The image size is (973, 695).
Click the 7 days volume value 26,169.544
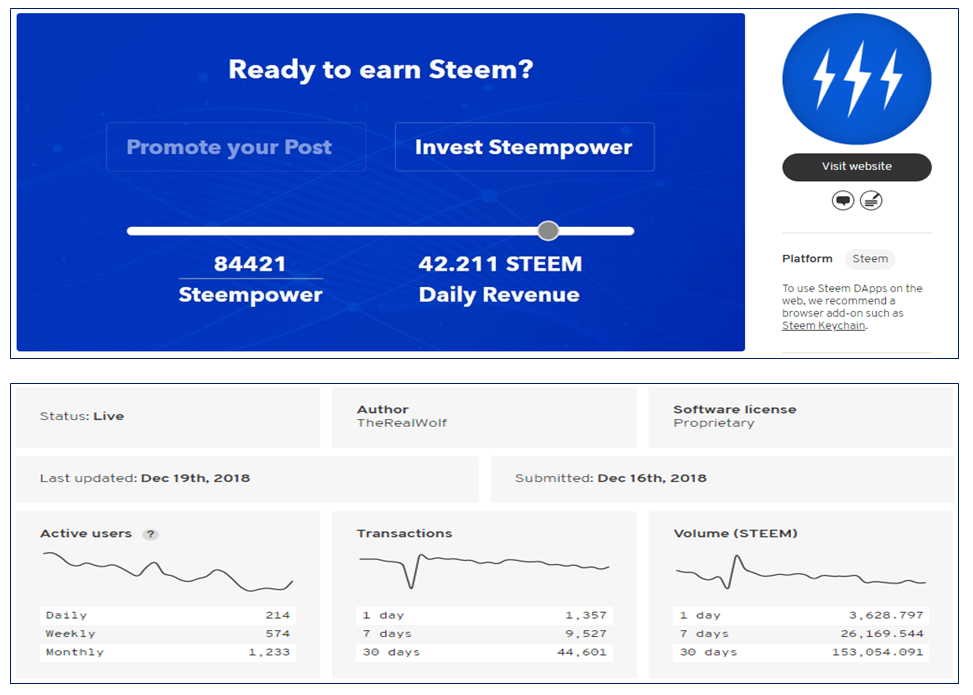(x=882, y=634)
